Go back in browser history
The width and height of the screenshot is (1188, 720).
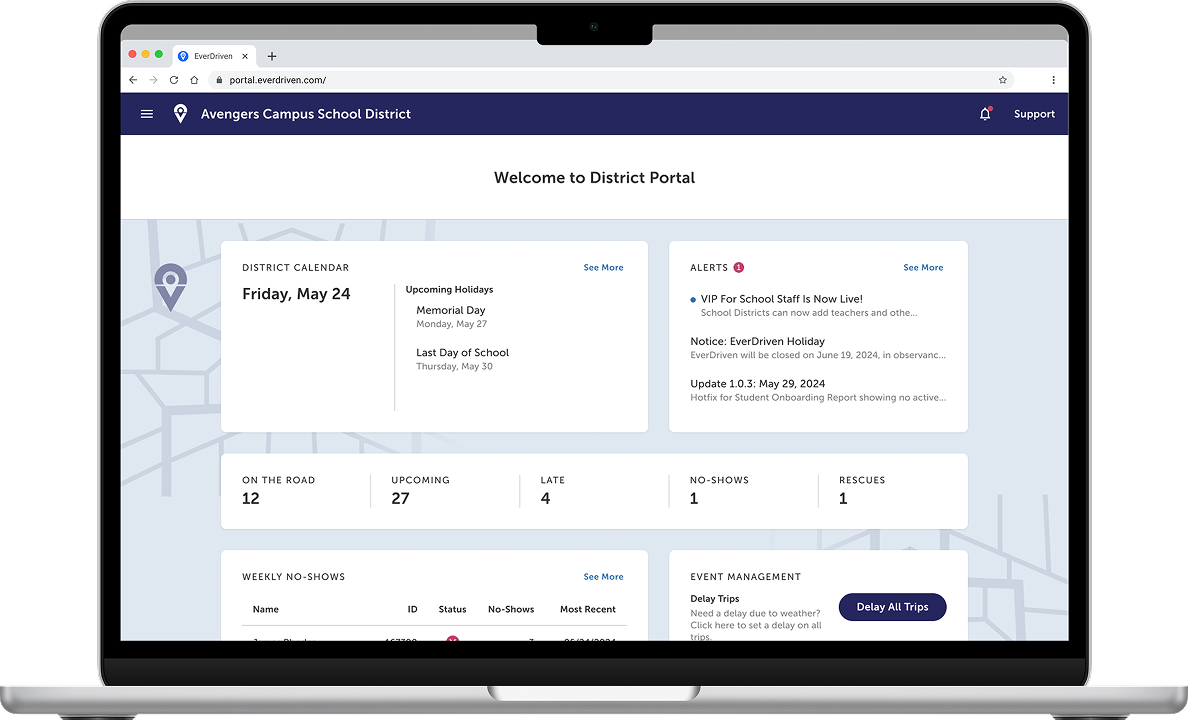coord(133,80)
